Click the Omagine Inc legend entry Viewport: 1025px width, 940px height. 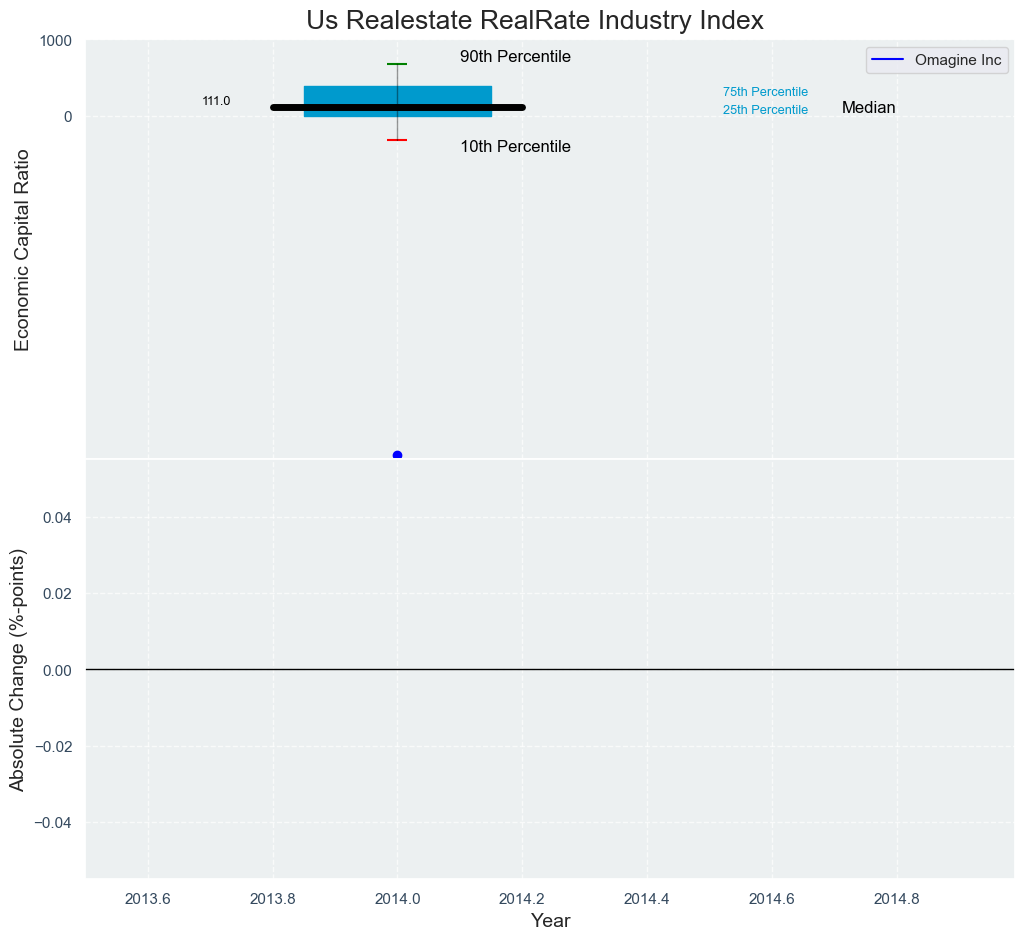957,60
